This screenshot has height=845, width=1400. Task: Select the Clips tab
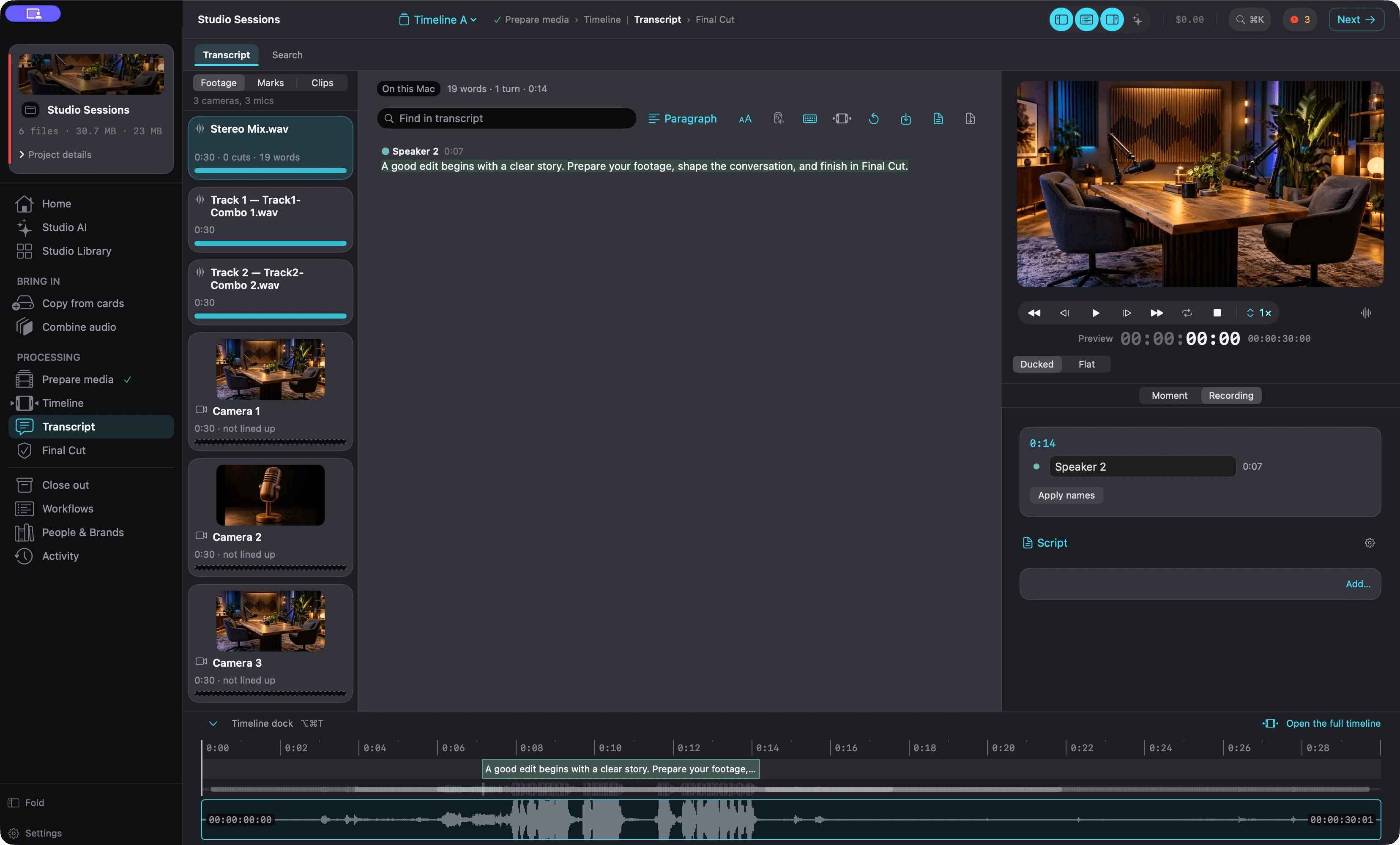tap(322, 83)
